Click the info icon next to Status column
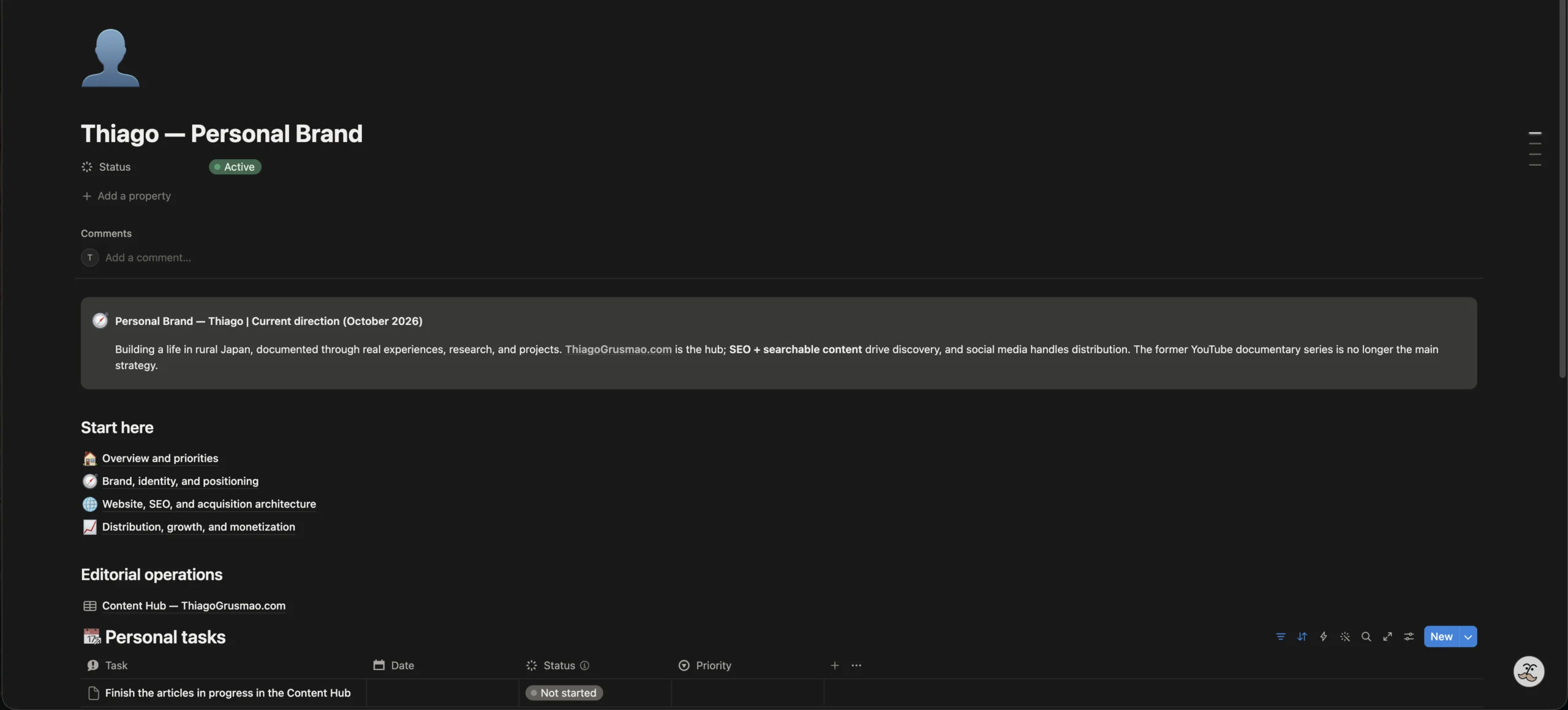 pyautogui.click(x=584, y=665)
